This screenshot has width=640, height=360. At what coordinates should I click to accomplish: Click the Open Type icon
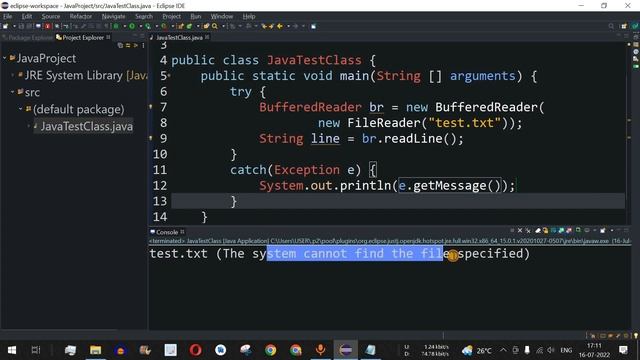206,26
